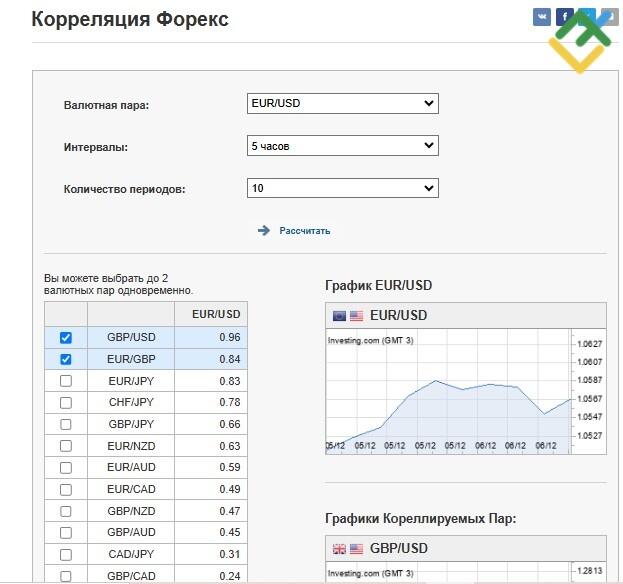Viewport: 623px width, 584px height.
Task: Click the arrow icon beside Рассчитать
Action: coord(263,230)
